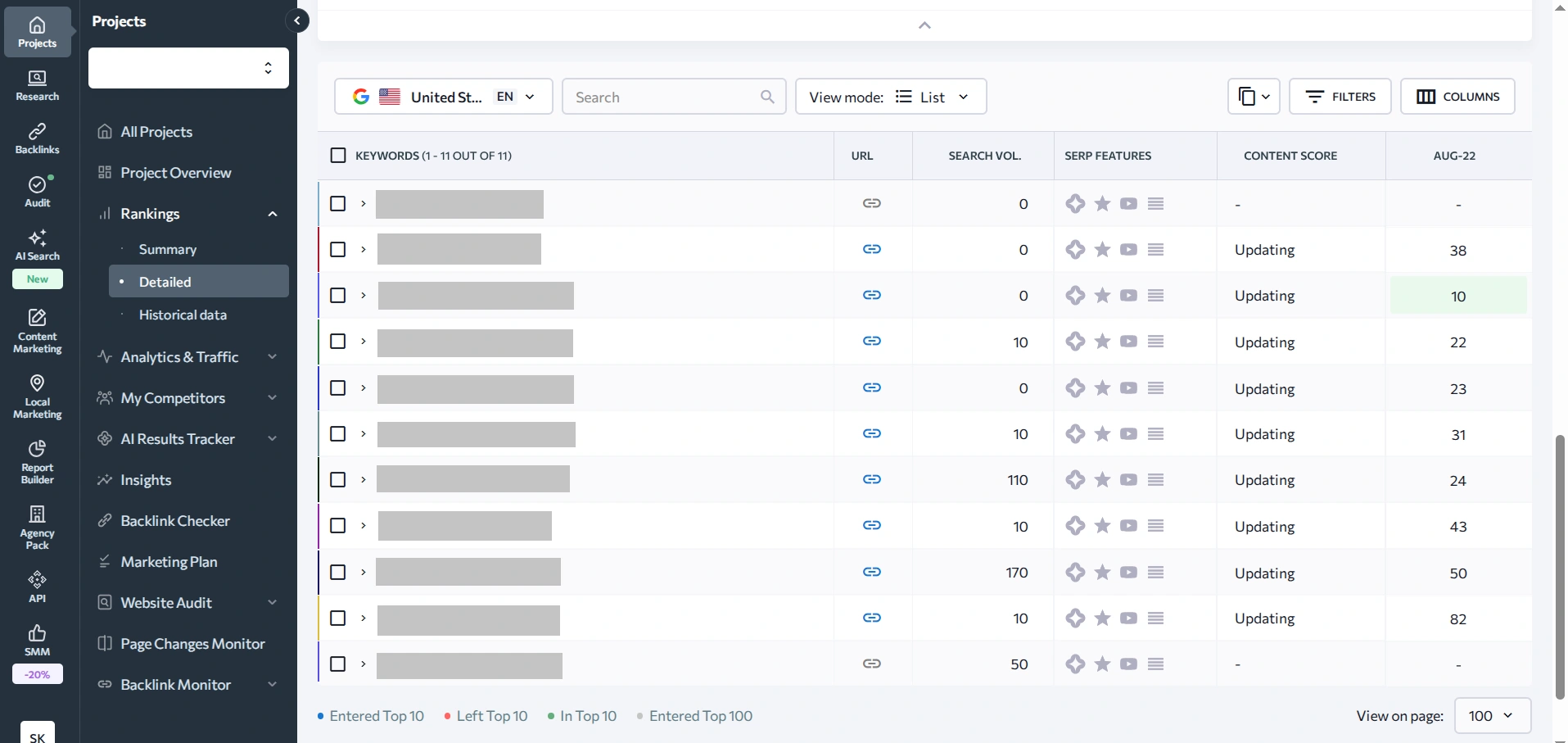This screenshot has width=1568, height=743.
Task: Click the SK user avatar
Action: (x=38, y=734)
